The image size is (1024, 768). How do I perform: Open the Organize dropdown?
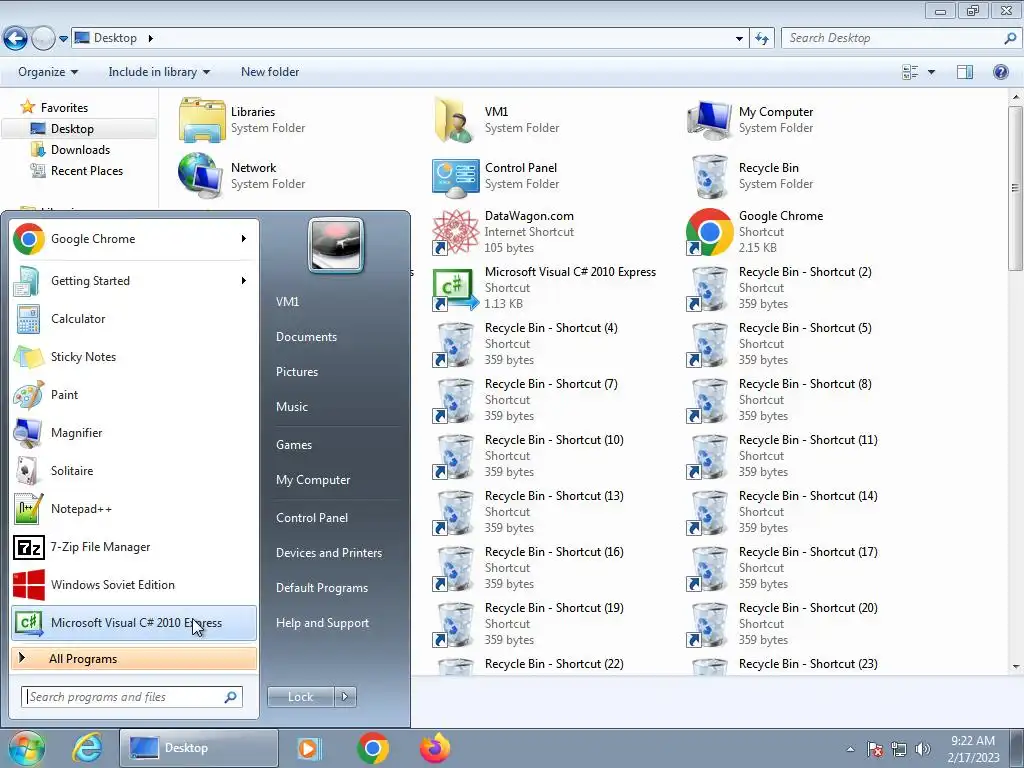(48, 72)
